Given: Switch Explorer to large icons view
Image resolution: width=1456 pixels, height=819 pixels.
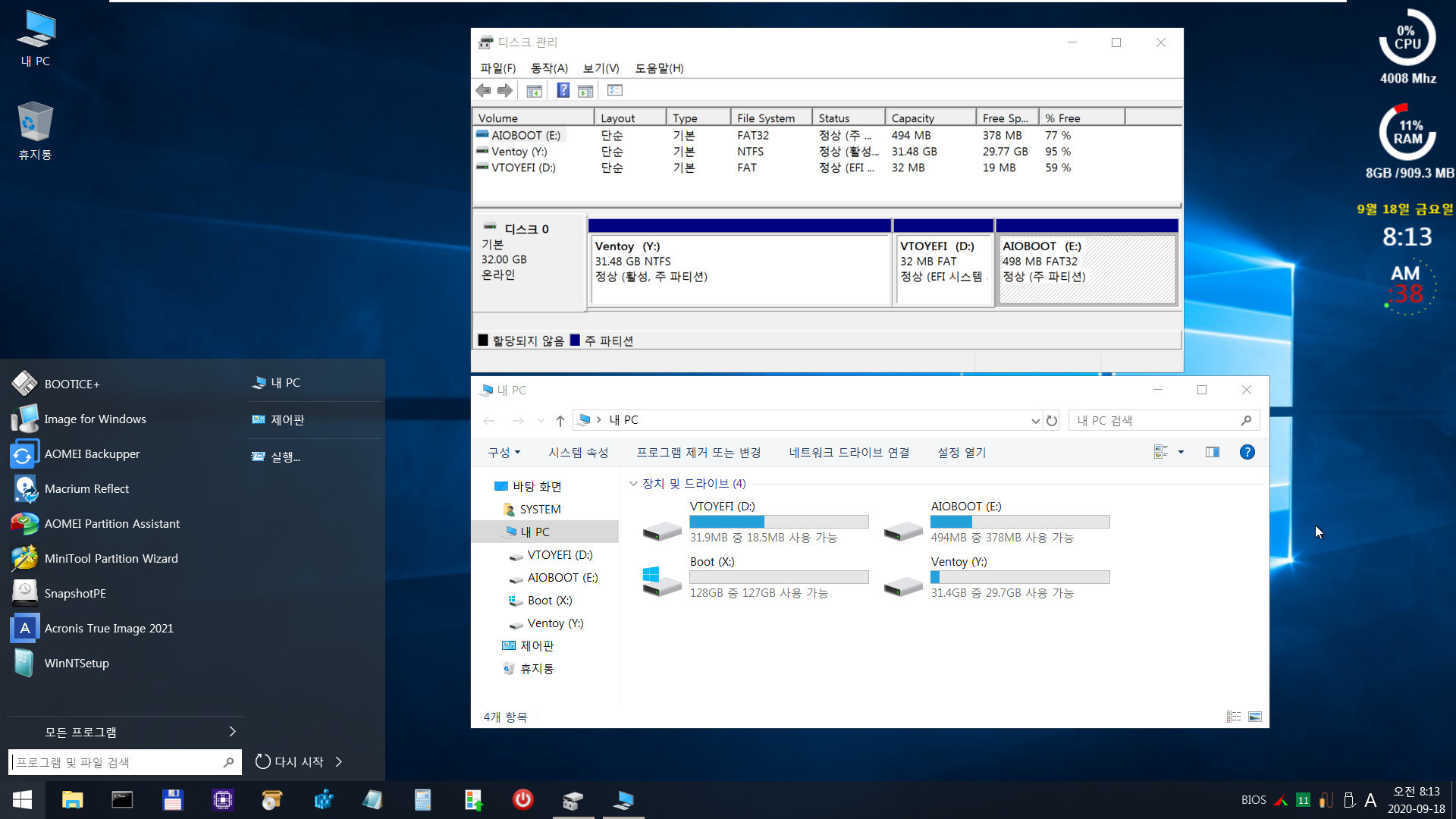Looking at the screenshot, I should pyautogui.click(x=1255, y=717).
